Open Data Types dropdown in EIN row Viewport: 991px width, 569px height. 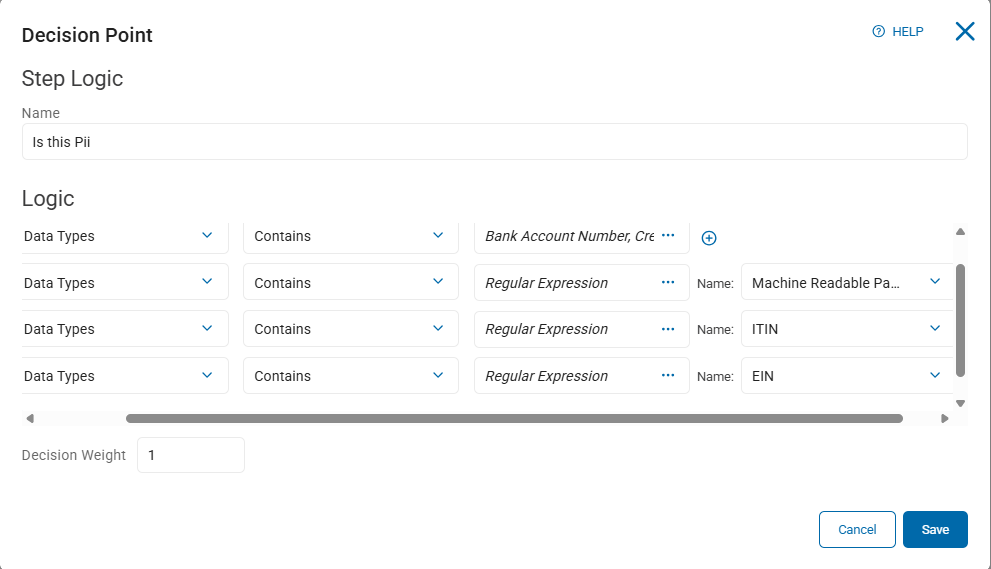pos(207,376)
